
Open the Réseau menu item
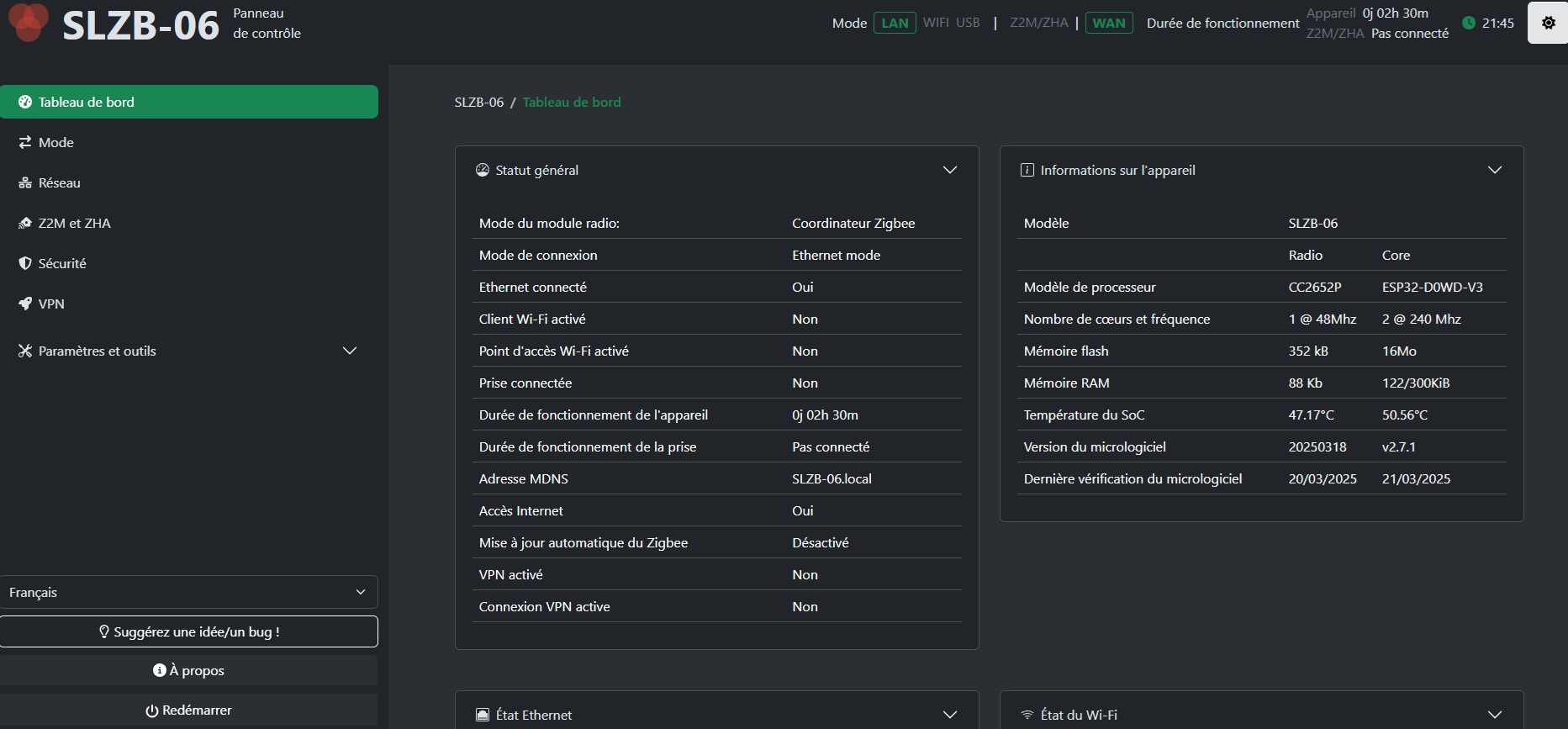[59, 182]
